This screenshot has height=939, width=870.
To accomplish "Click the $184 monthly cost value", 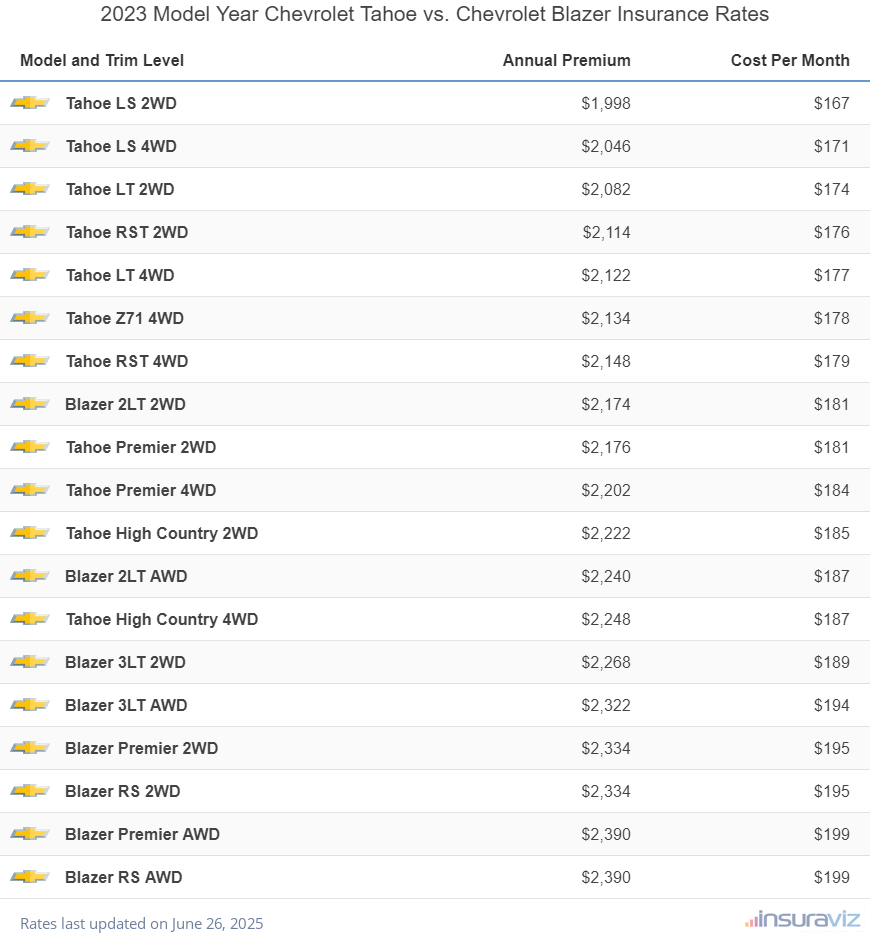I will click(832, 490).
